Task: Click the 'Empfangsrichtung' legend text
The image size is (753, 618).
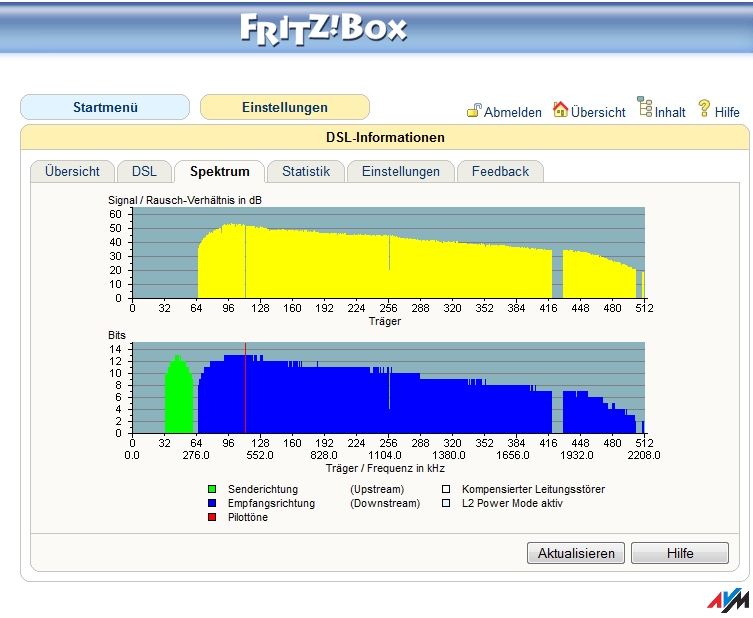Action: click(x=271, y=503)
